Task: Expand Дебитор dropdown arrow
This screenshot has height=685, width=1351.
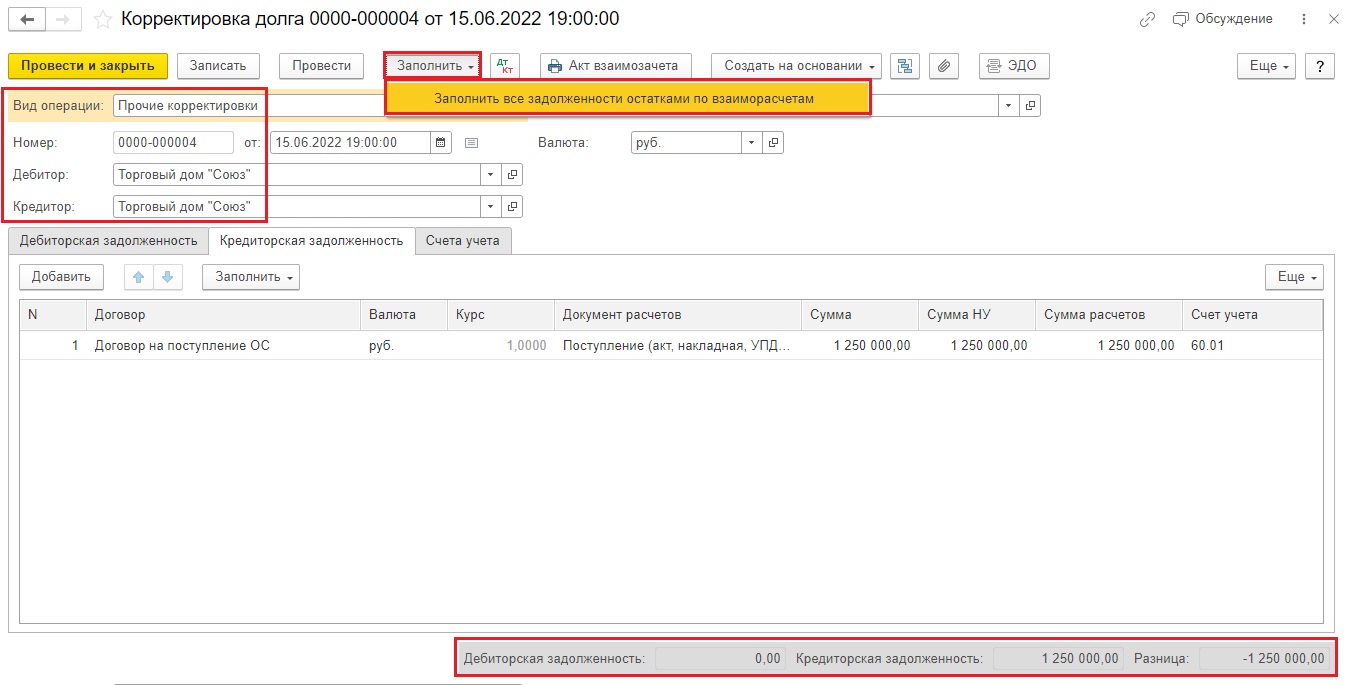Action: click(x=490, y=175)
